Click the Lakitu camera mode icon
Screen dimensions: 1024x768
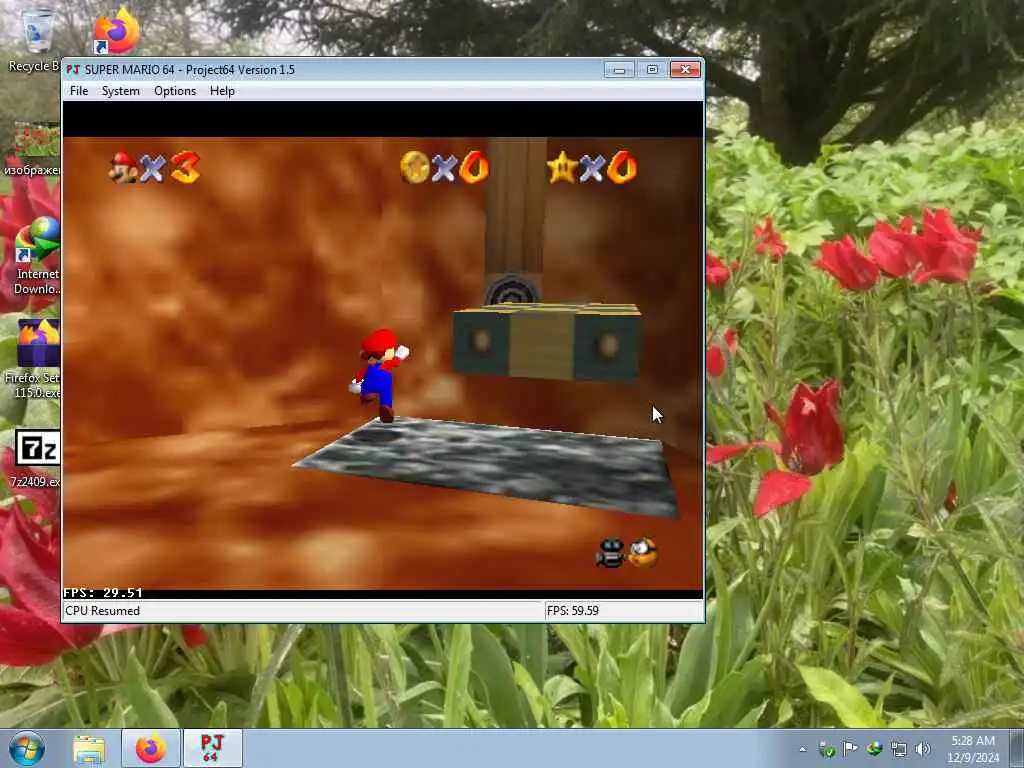611,552
